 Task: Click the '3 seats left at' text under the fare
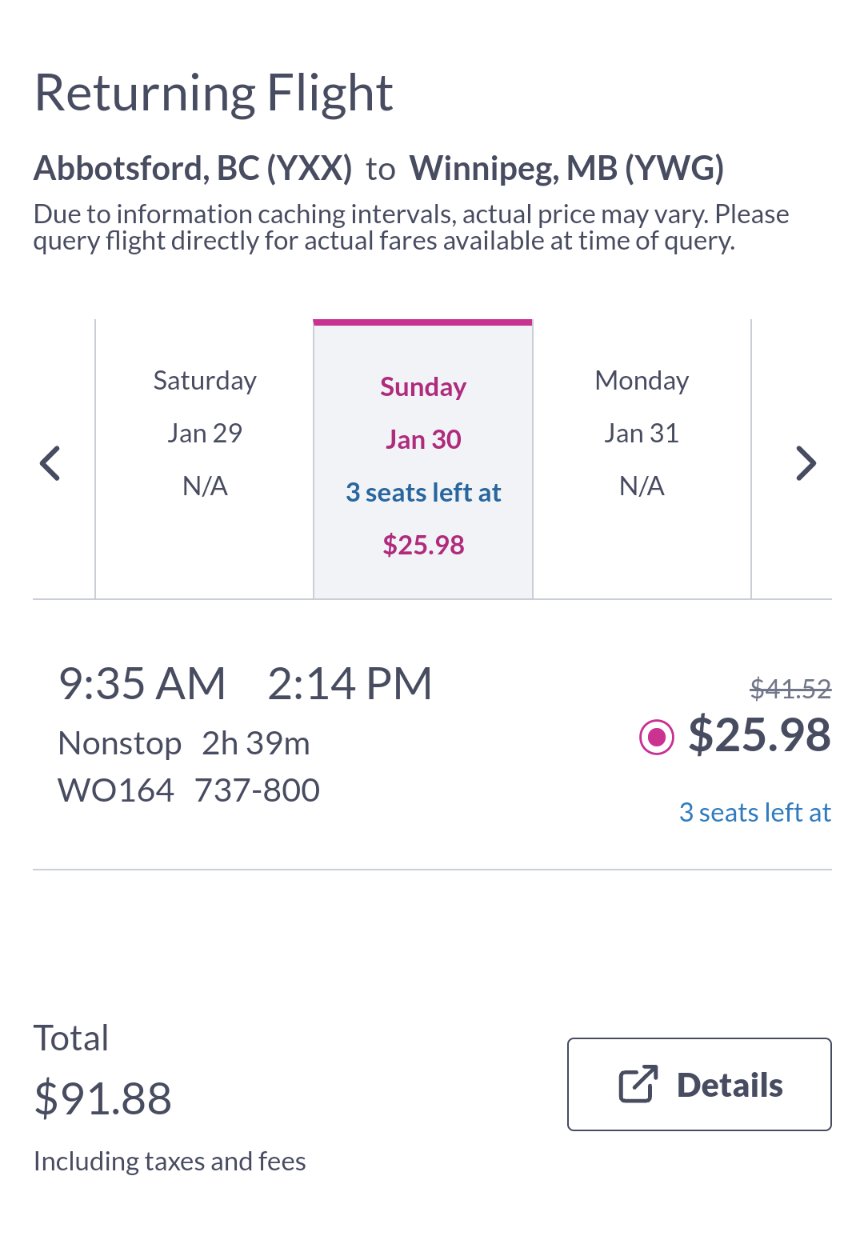point(755,812)
